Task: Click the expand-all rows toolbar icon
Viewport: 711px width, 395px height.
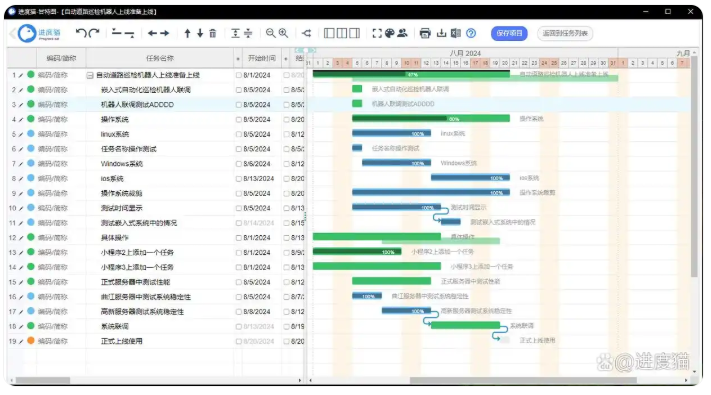Action: coord(235,33)
